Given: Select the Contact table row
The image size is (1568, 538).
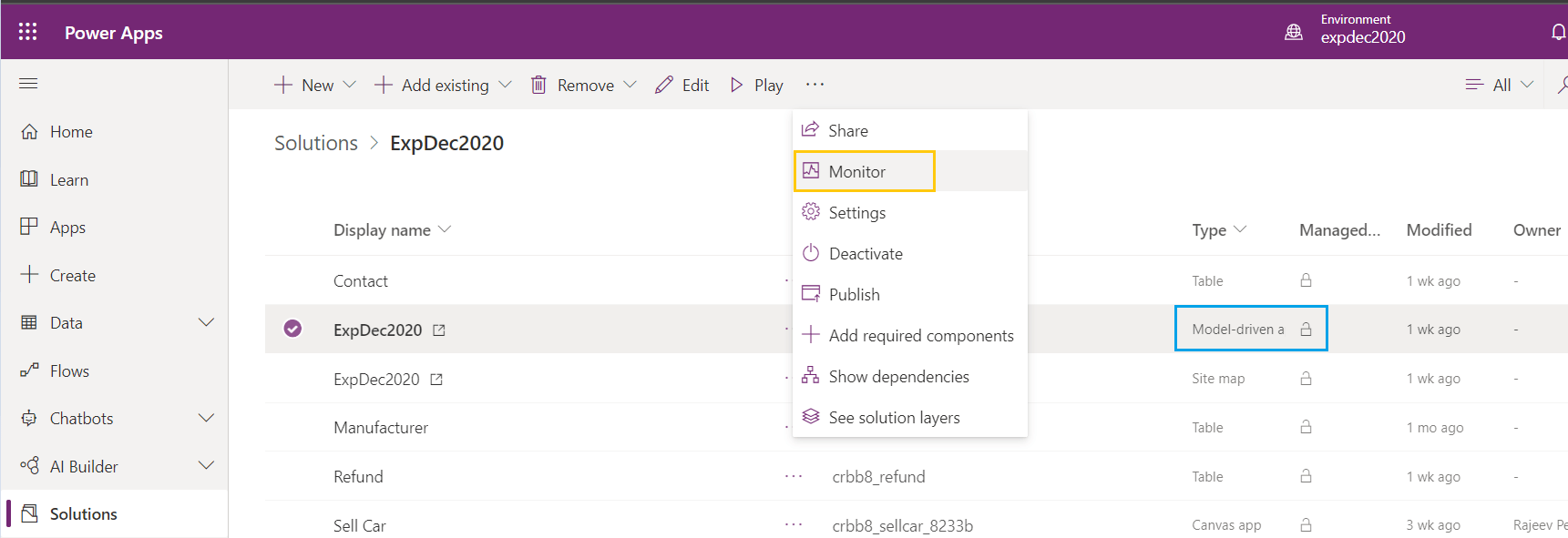Looking at the screenshot, I should coord(916,280).
